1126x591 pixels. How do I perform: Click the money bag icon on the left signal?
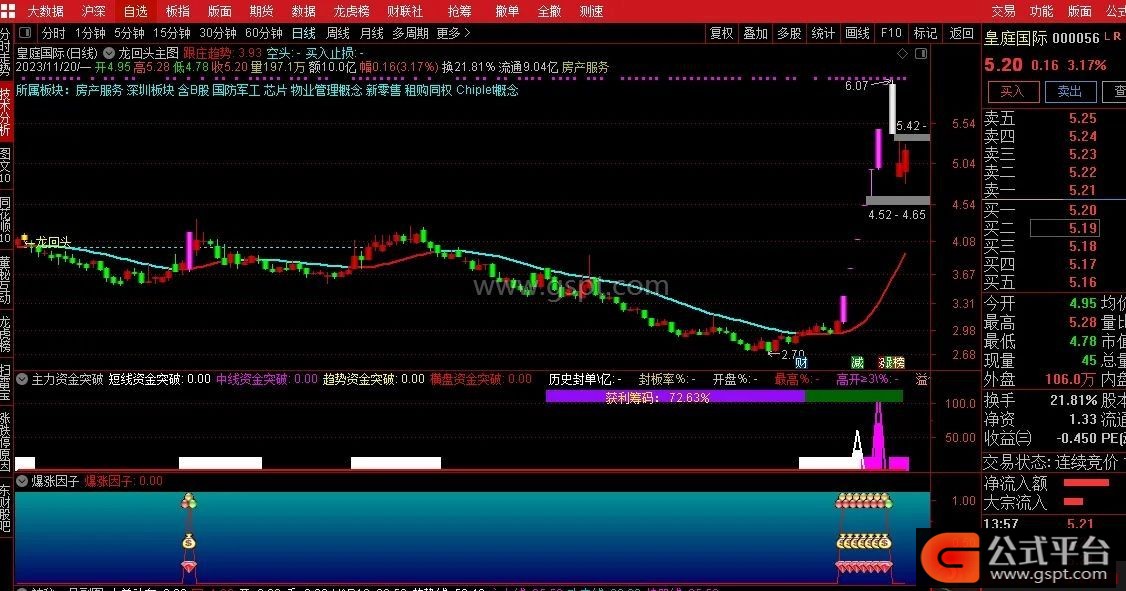click(188, 541)
